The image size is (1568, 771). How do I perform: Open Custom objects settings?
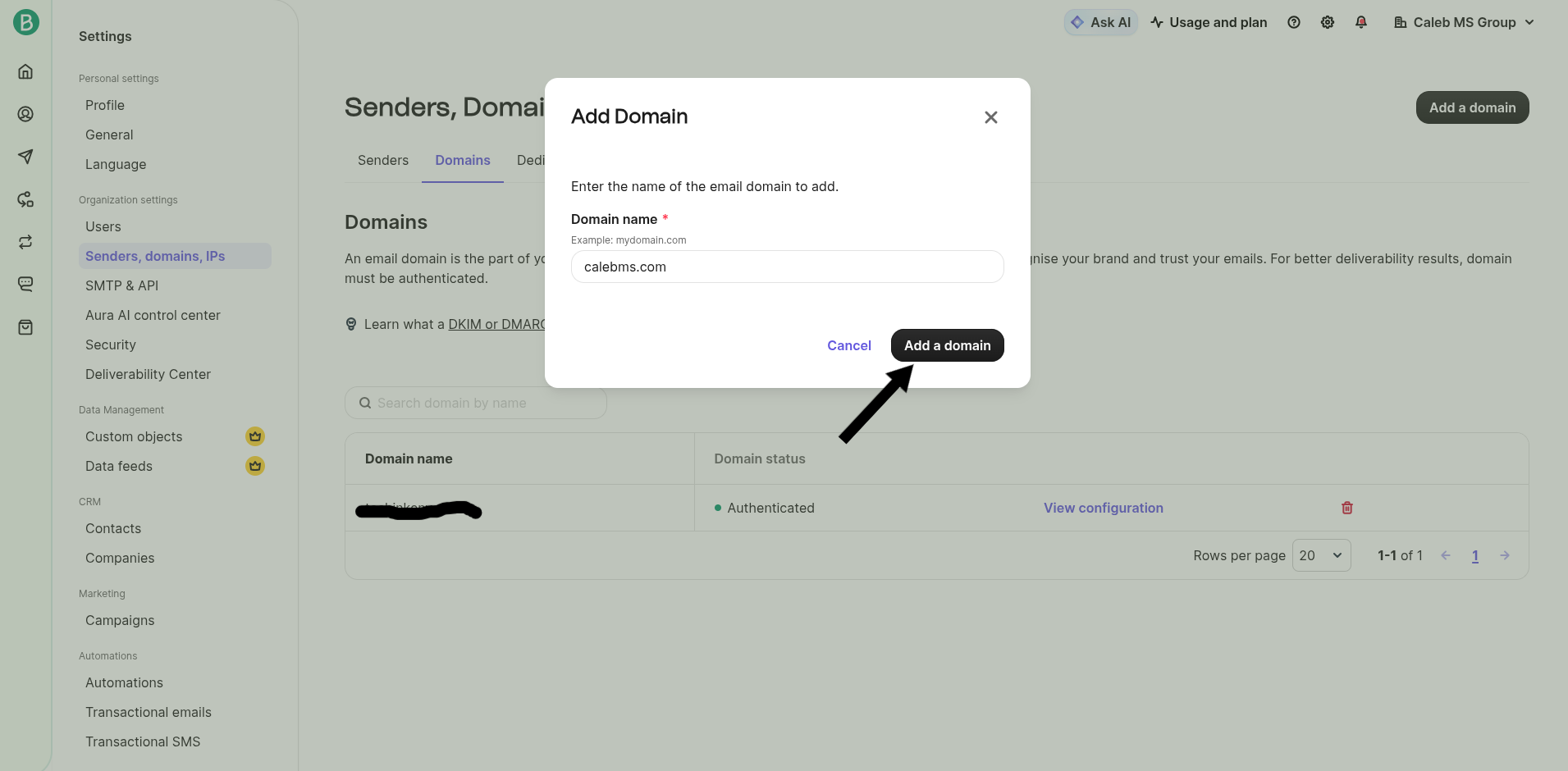pos(134,436)
